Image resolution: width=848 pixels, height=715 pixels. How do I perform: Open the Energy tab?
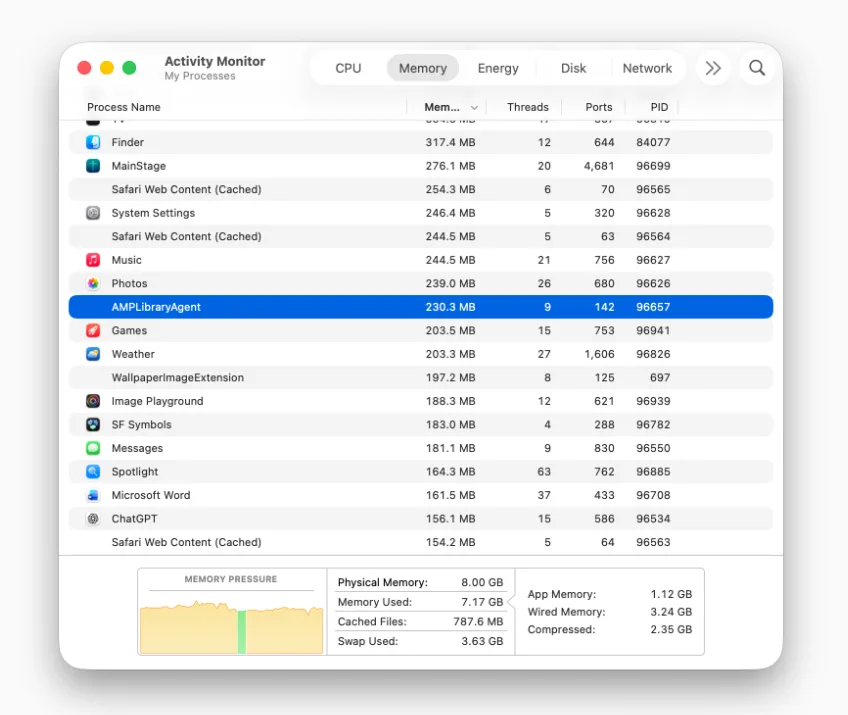(x=498, y=68)
